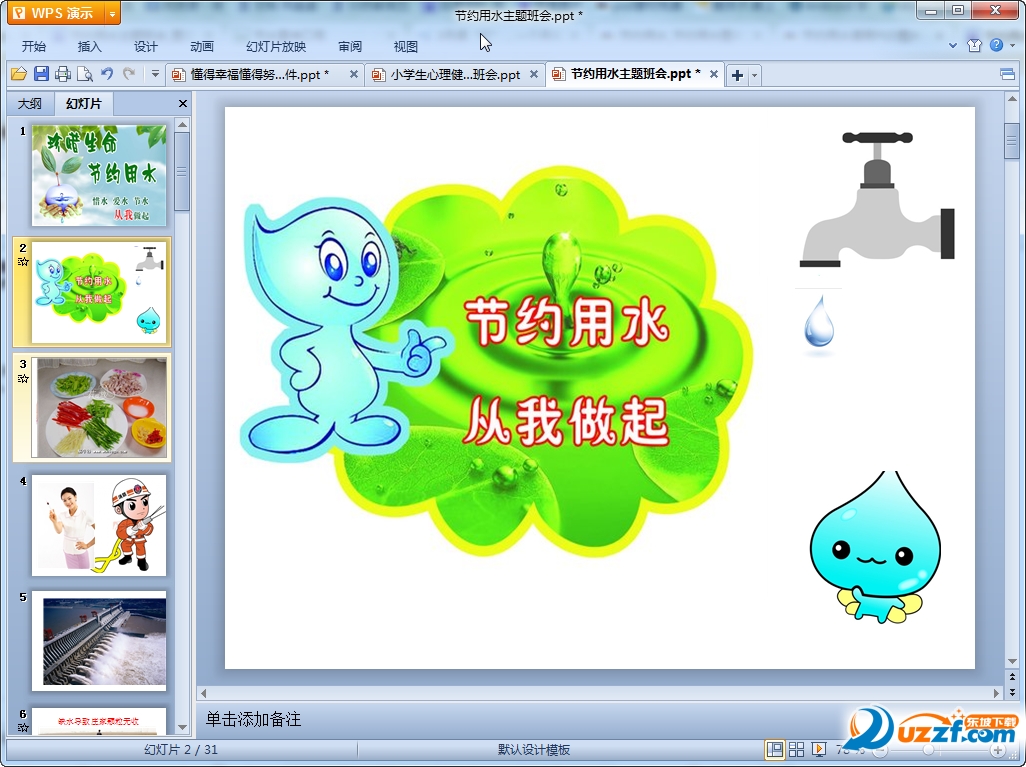Click the horizontal scroll right arrow

tap(997, 693)
